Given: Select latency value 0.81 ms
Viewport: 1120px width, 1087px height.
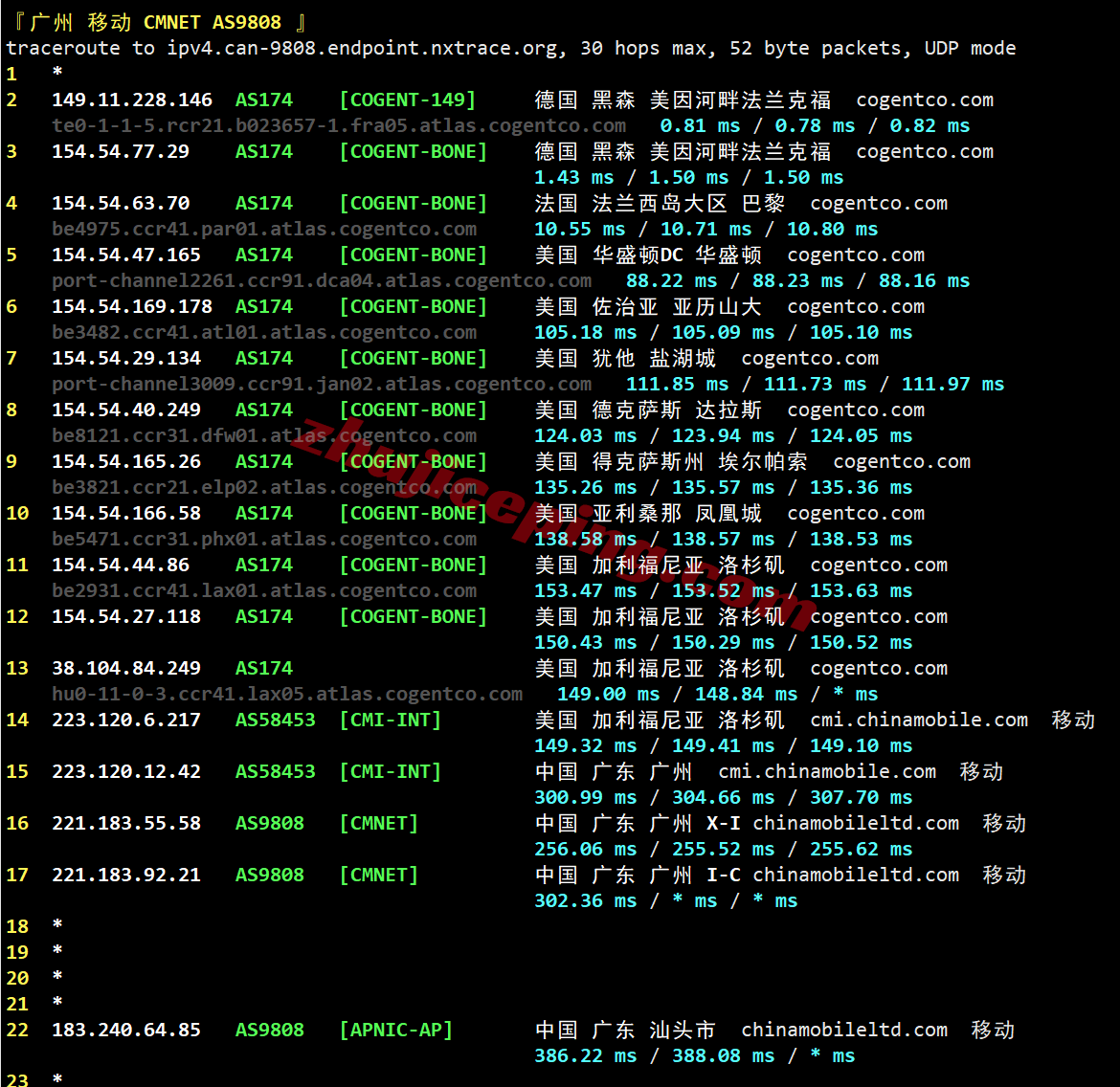Looking at the screenshot, I should point(700,125).
